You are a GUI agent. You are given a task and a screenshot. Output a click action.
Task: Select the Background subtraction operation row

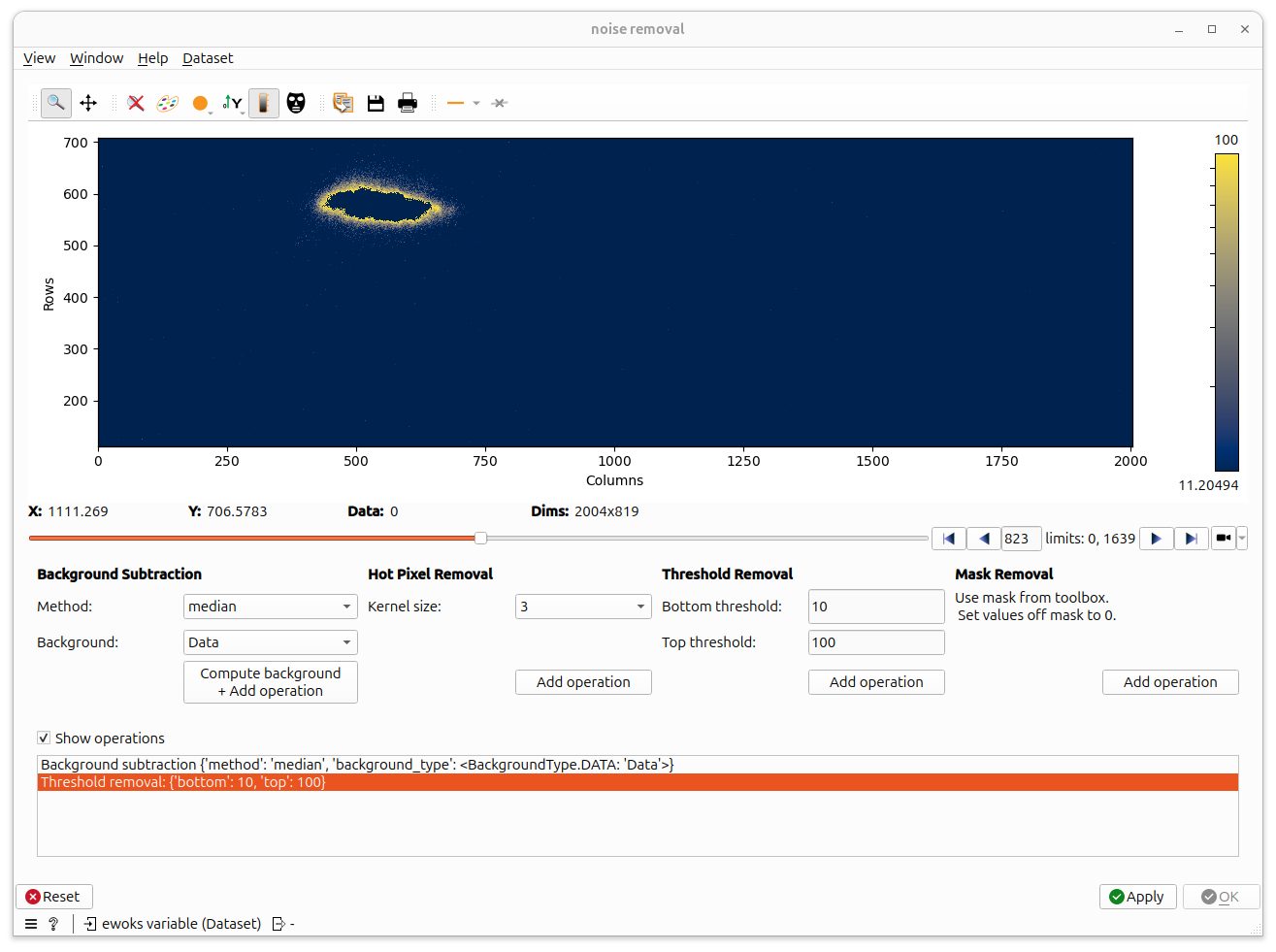pos(638,765)
